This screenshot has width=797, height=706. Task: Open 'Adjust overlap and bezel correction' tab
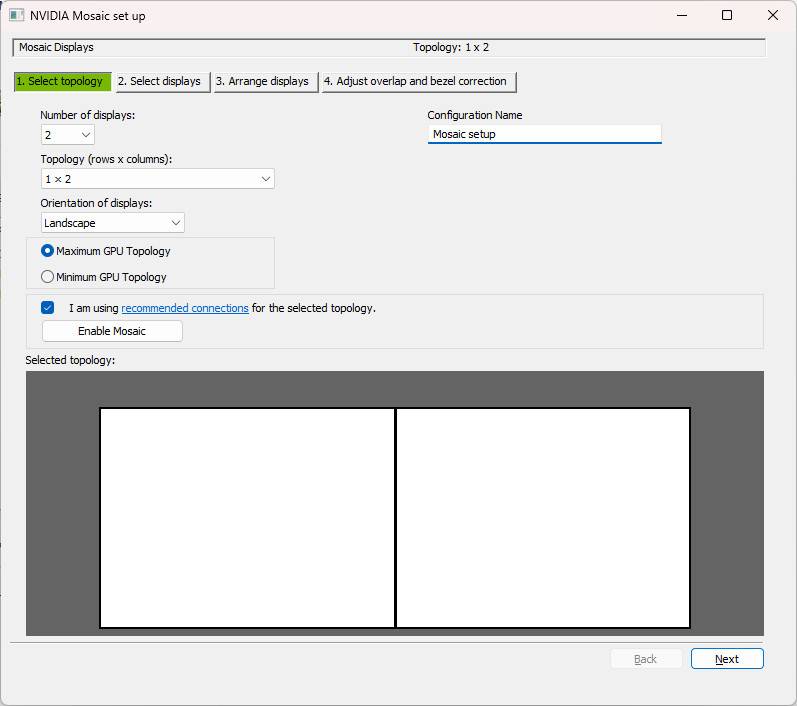tap(418, 81)
